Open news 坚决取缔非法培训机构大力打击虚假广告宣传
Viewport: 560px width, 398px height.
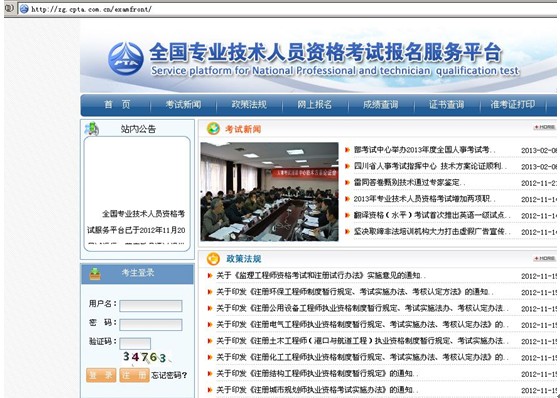point(432,232)
